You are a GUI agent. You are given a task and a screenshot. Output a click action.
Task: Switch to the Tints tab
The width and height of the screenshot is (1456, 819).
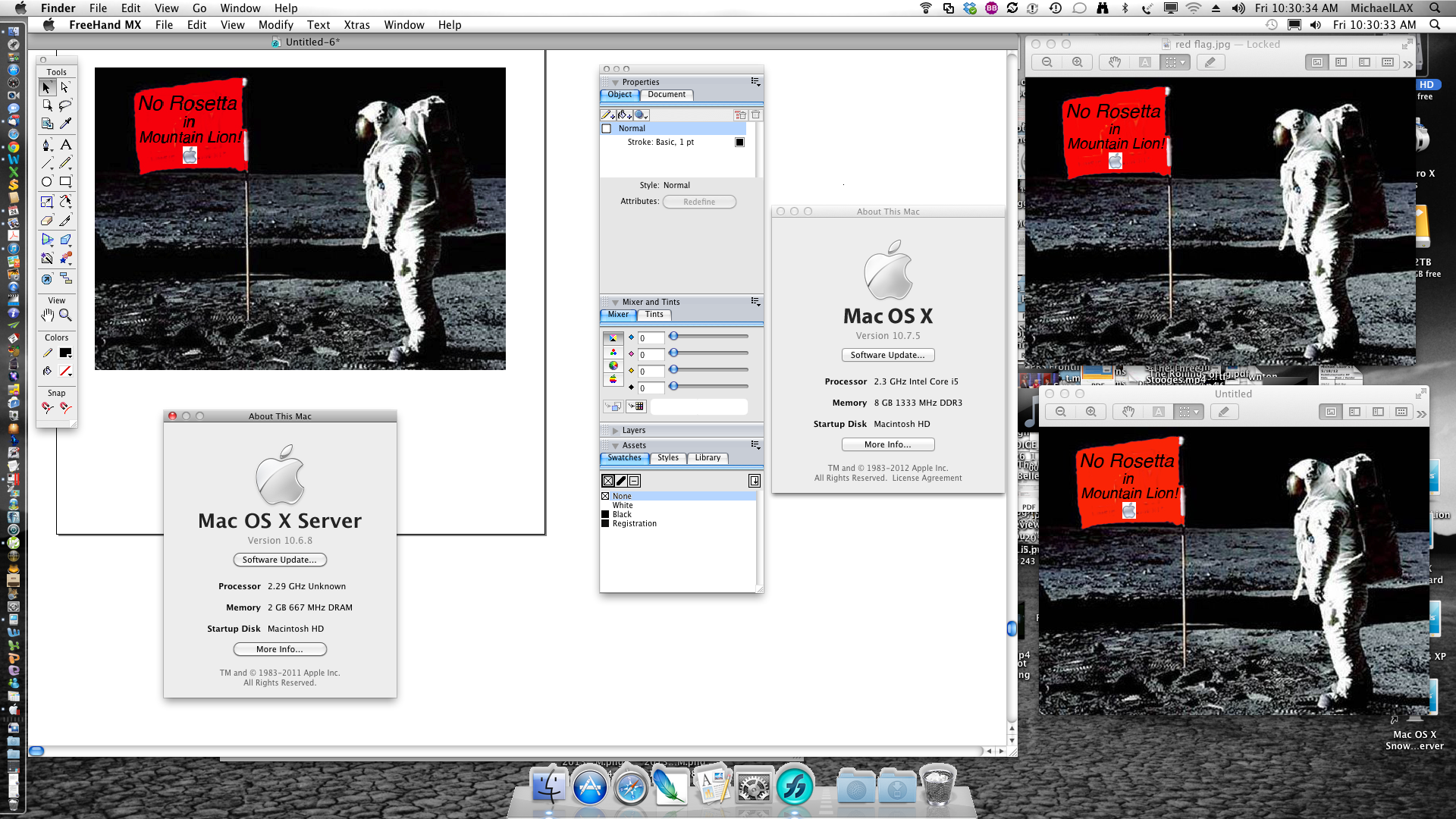coord(654,315)
